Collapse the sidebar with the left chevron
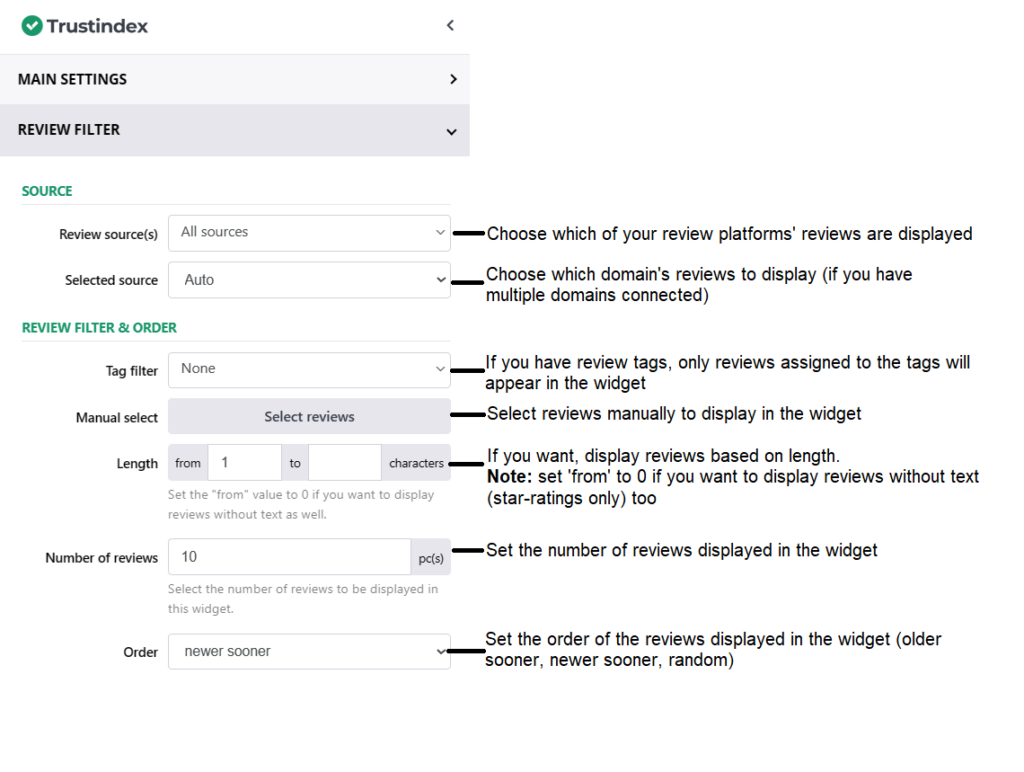Viewport: 1024px width, 772px height. click(450, 26)
